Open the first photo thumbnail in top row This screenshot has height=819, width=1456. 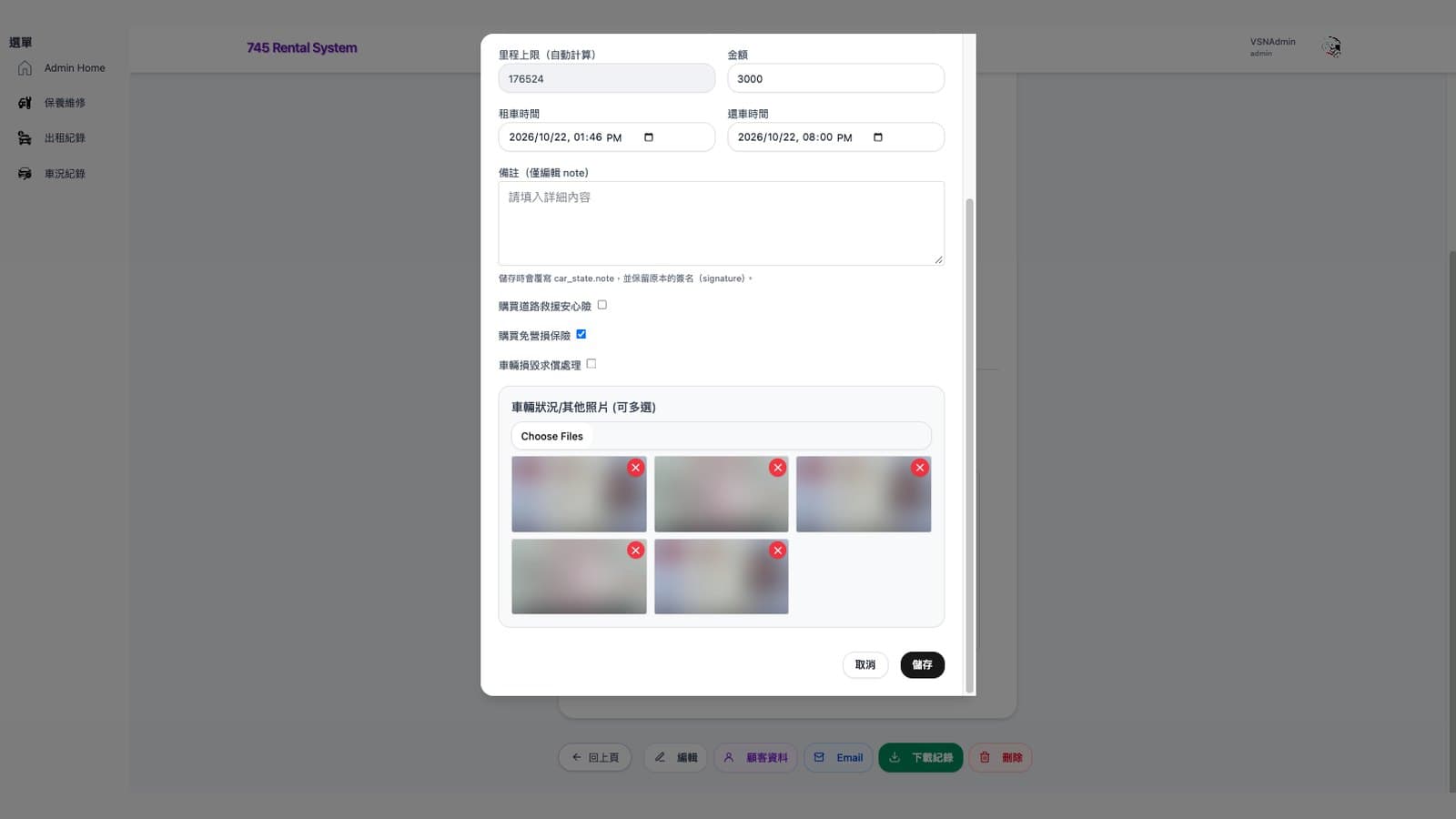coord(579,494)
